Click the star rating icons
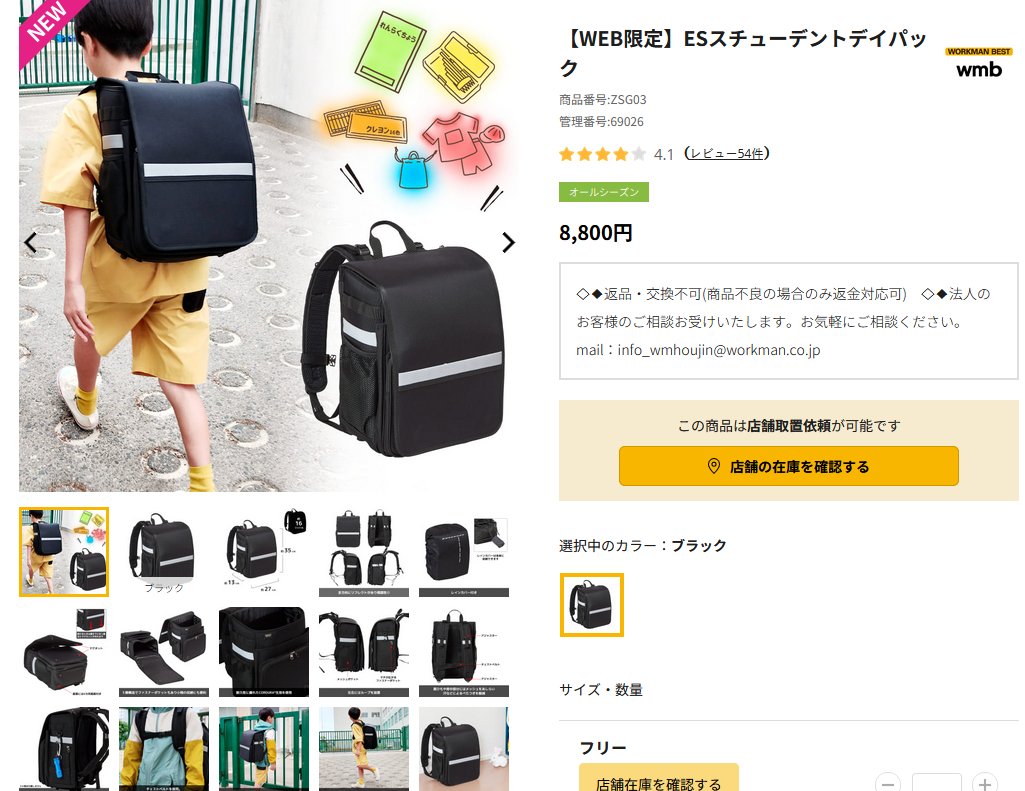 602,154
